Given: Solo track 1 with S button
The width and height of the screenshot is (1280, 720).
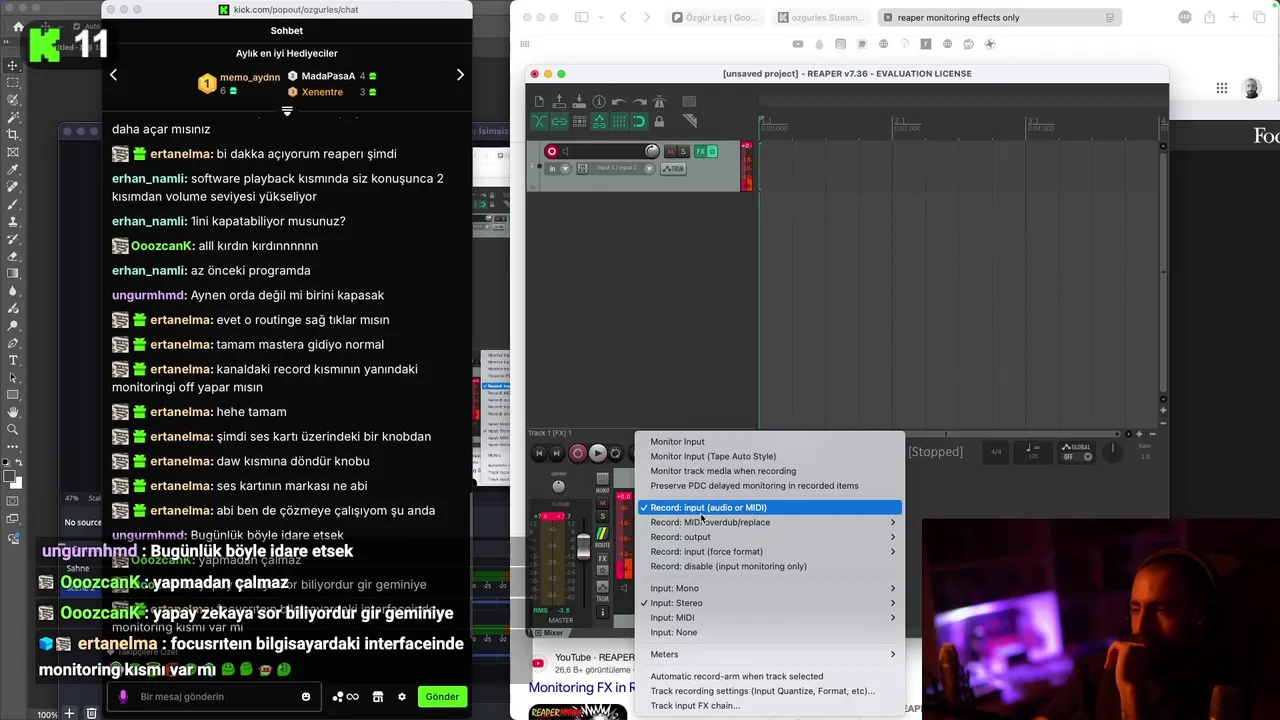Looking at the screenshot, I should tap(683, 152).
